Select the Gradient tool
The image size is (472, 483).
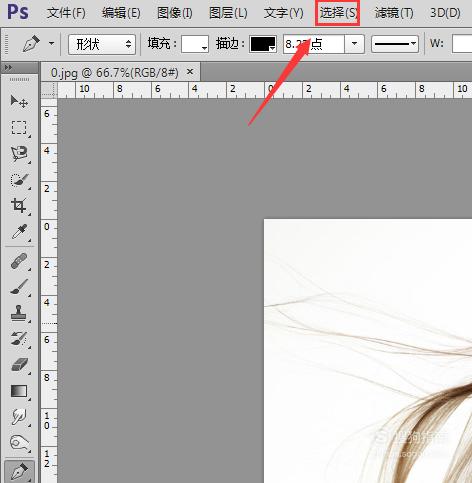19,391
